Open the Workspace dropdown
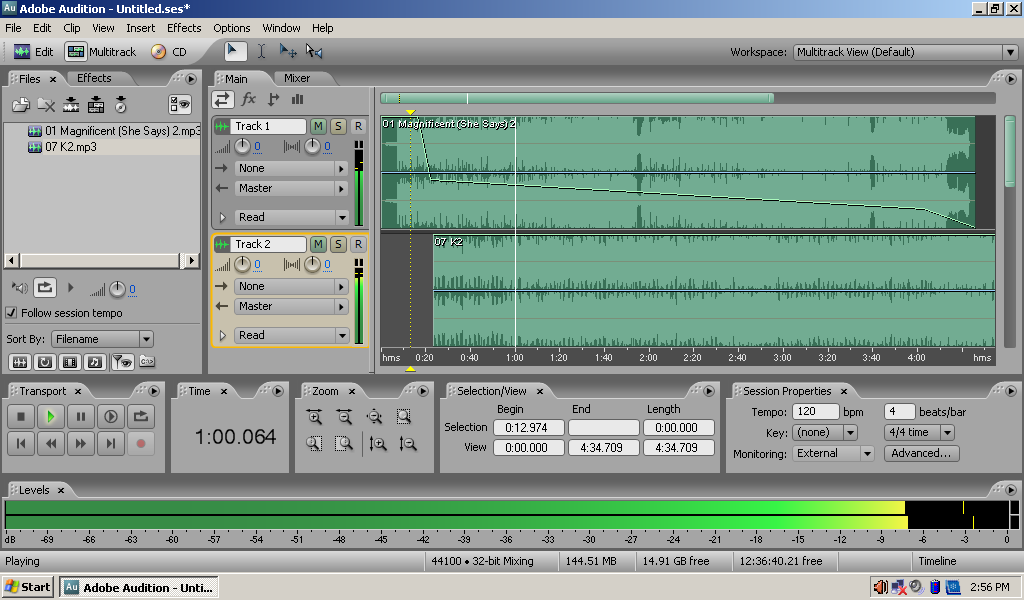1024x600 pixels. click(x=1010, y=52)
